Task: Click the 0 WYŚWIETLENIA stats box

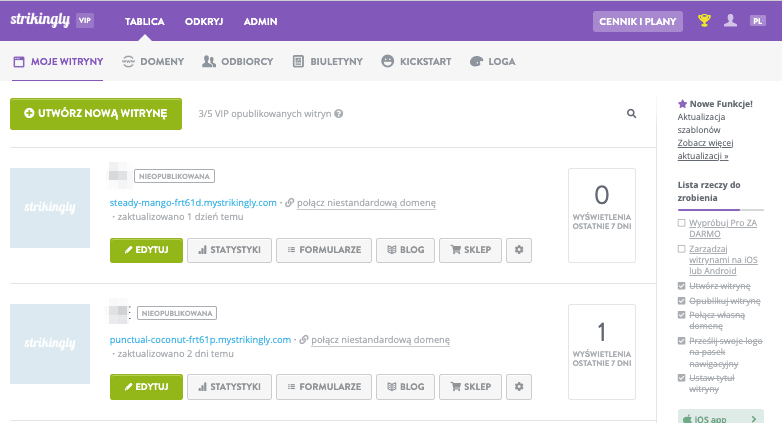Action: tap(602, 215)
